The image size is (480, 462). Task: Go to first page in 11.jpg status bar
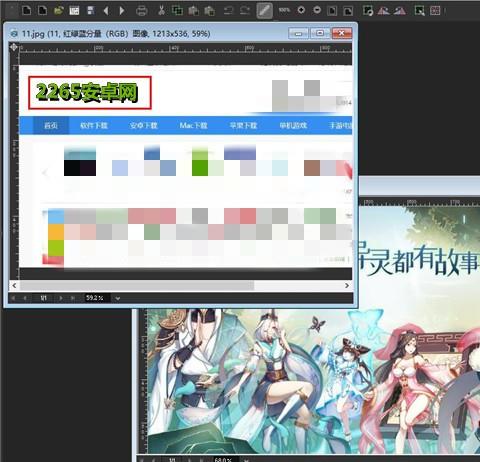click(14, 298)
